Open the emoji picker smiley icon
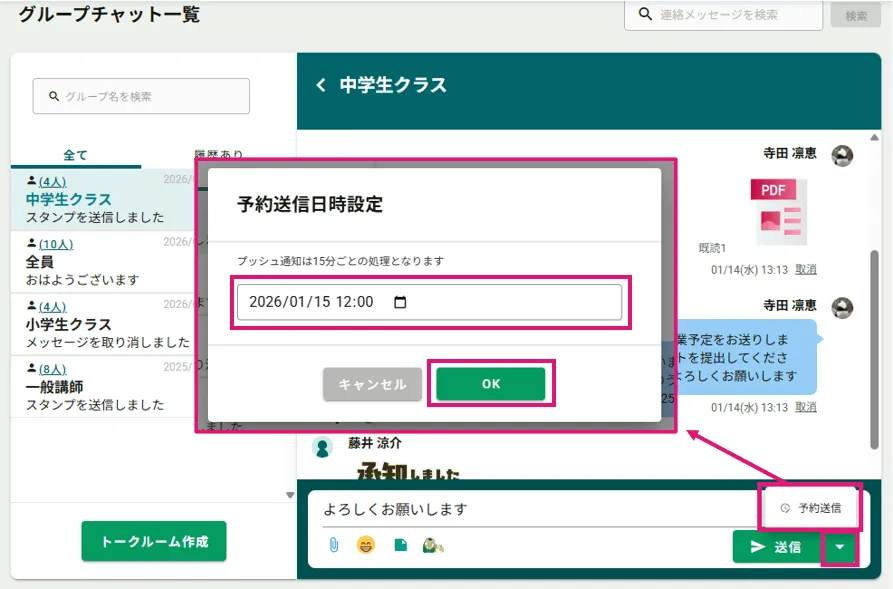Viewport: 893px width, 589px height. (366, 545)
